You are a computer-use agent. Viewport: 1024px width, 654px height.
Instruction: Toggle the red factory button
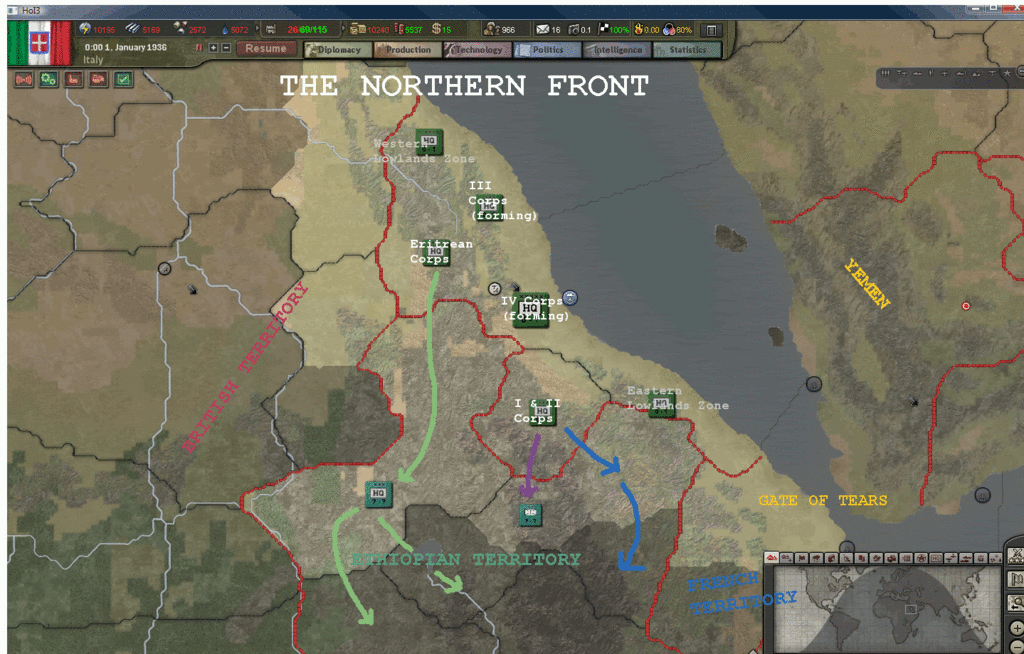73,80
